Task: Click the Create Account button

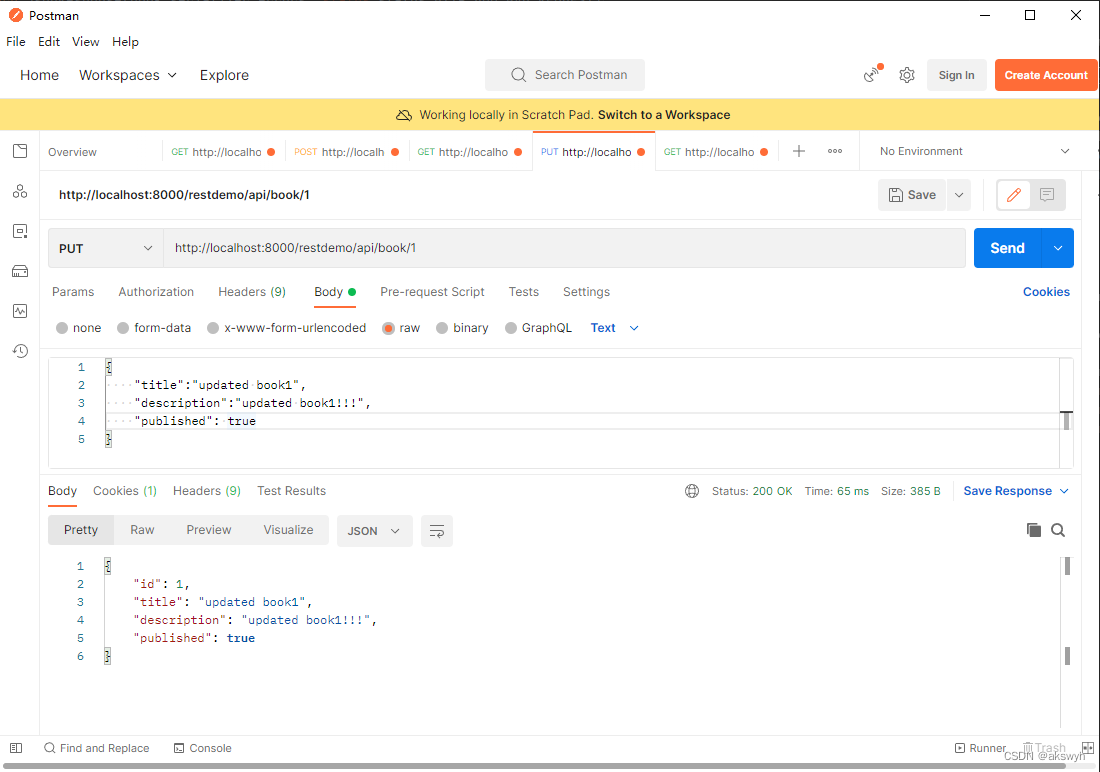Action: point(1045,75)
